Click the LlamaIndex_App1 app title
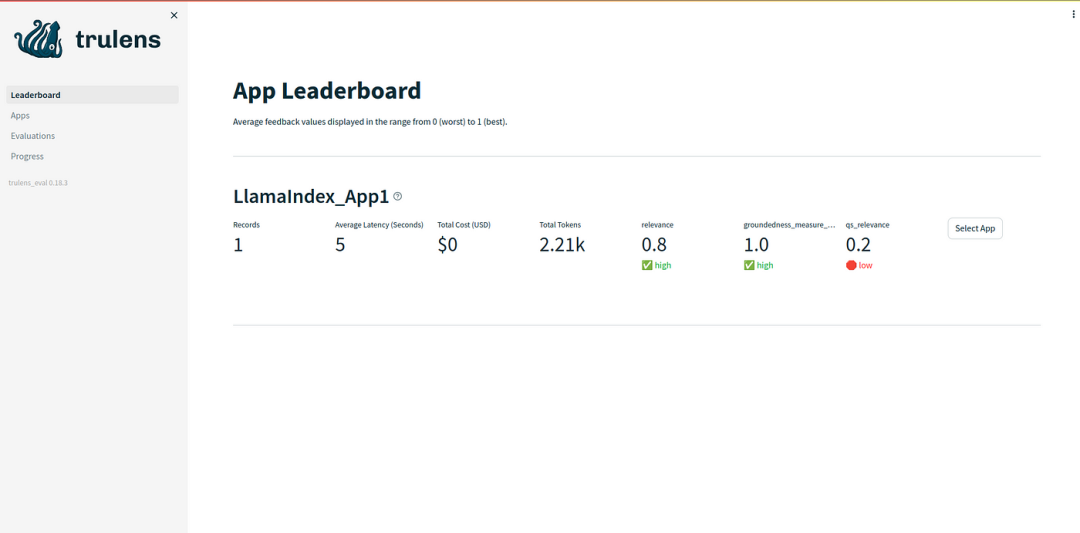This screenshot has width=1080, height=533. coord(311,196)
